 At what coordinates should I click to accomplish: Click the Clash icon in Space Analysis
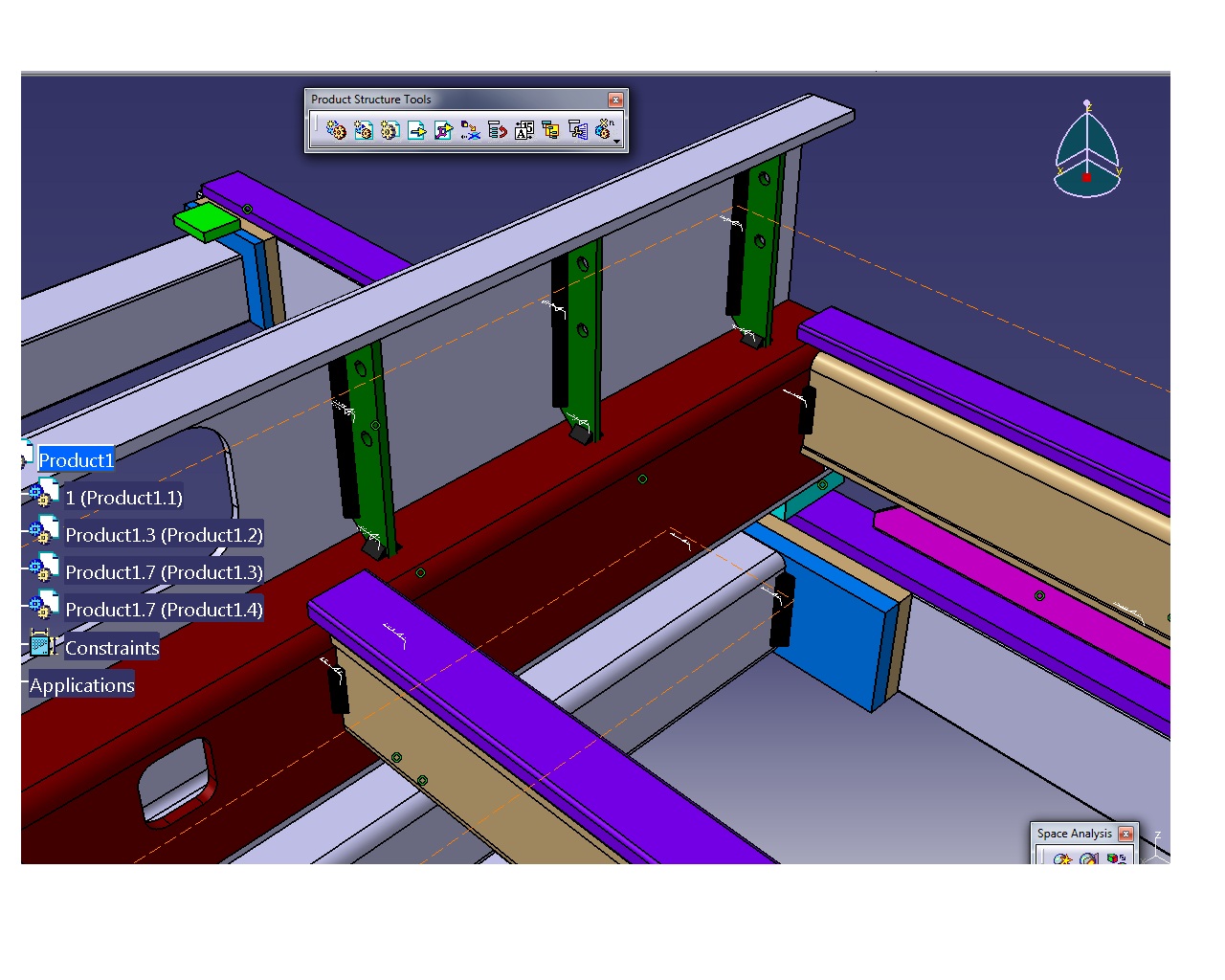coord(1062,858)
